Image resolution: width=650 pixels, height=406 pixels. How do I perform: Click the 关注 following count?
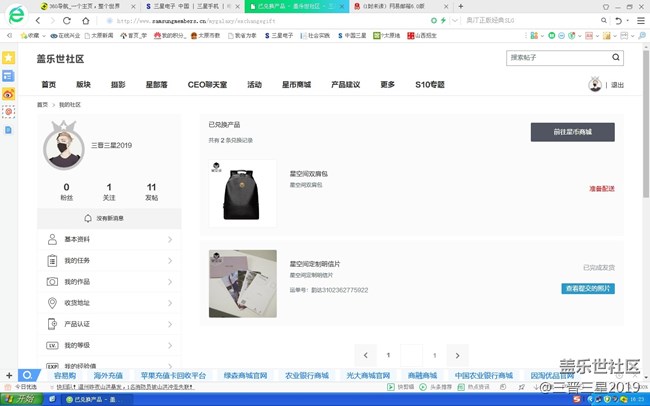[109, 192]
